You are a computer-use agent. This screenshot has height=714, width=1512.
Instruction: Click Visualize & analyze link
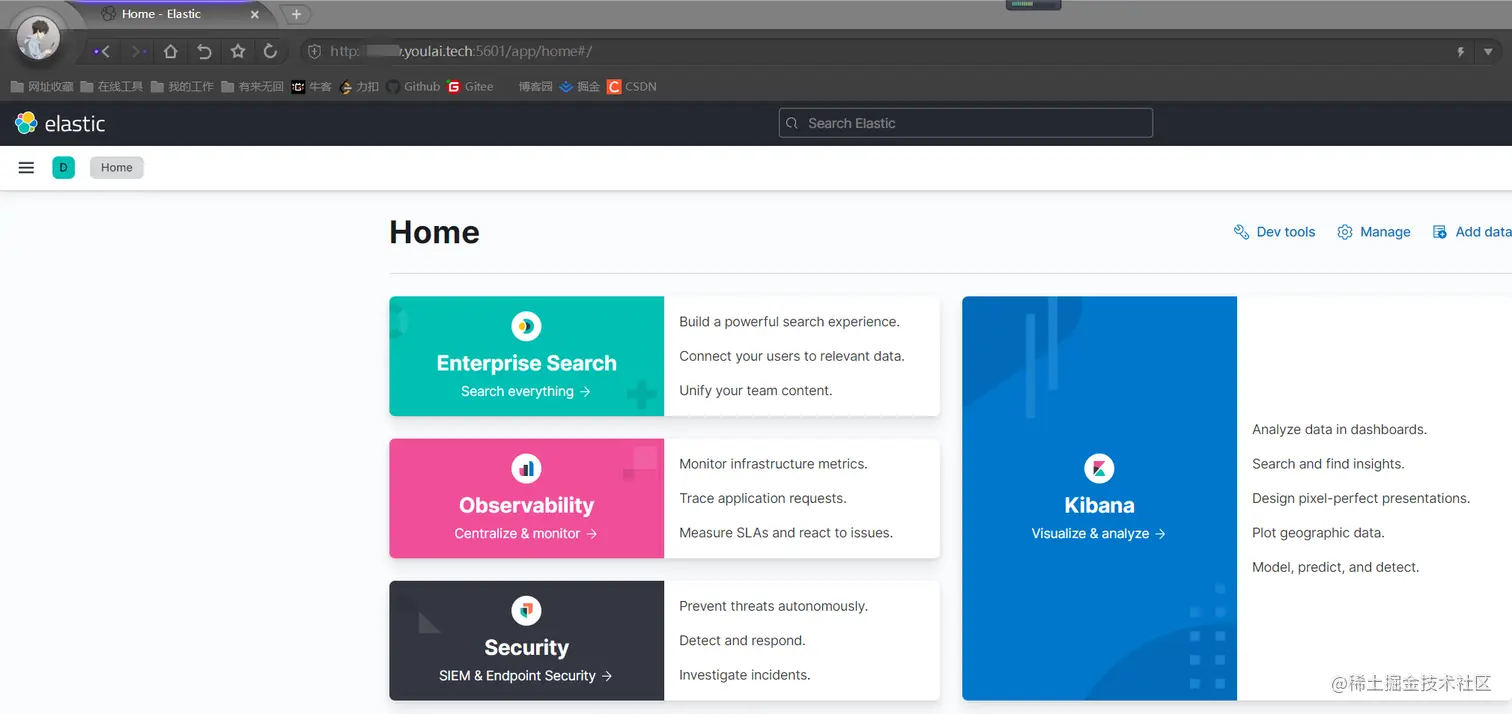[x=1099, y=533]
